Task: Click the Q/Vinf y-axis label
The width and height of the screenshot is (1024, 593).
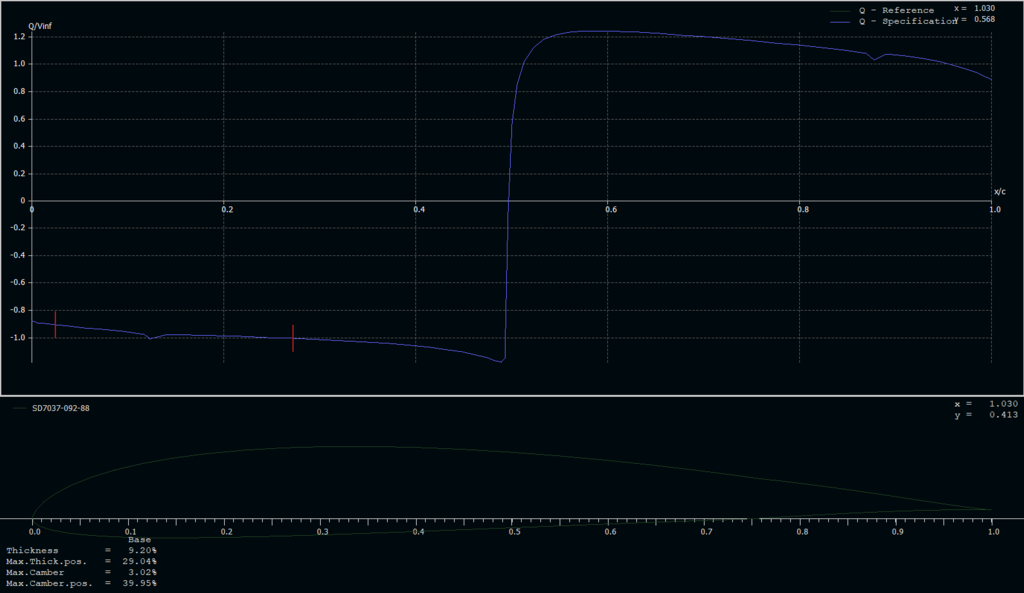Action: [41, 25]
